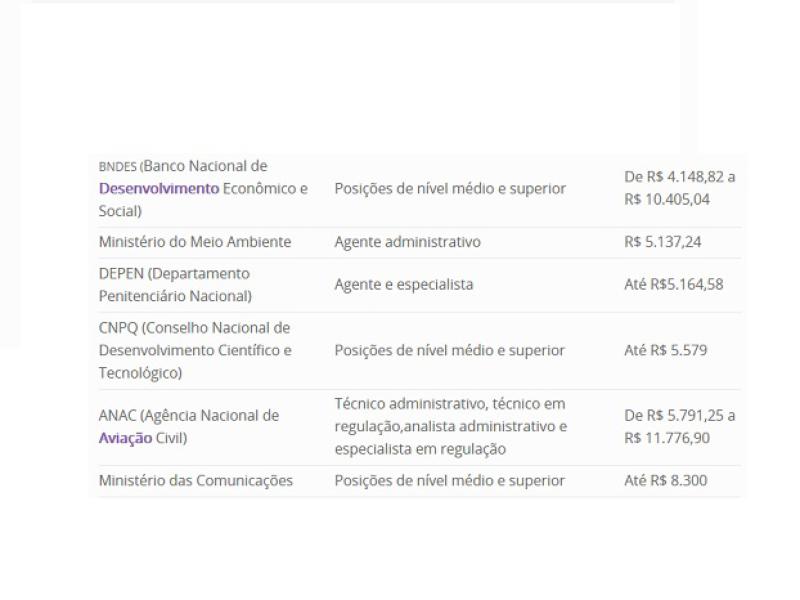Click the Agente administrativo cell
Screen dimensions: 800x600
tap(407, 242)
